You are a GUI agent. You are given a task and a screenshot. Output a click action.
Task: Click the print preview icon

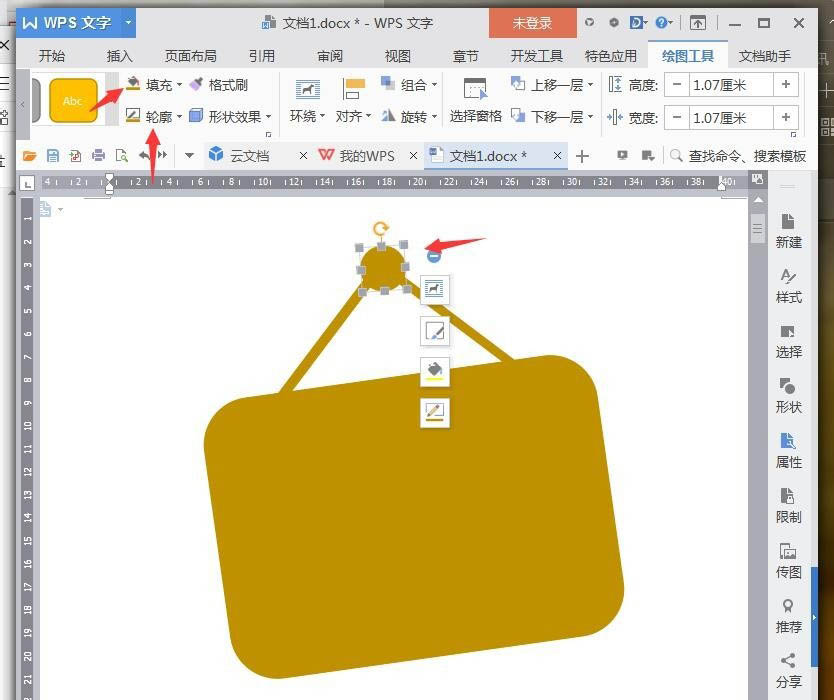point(122,156)
